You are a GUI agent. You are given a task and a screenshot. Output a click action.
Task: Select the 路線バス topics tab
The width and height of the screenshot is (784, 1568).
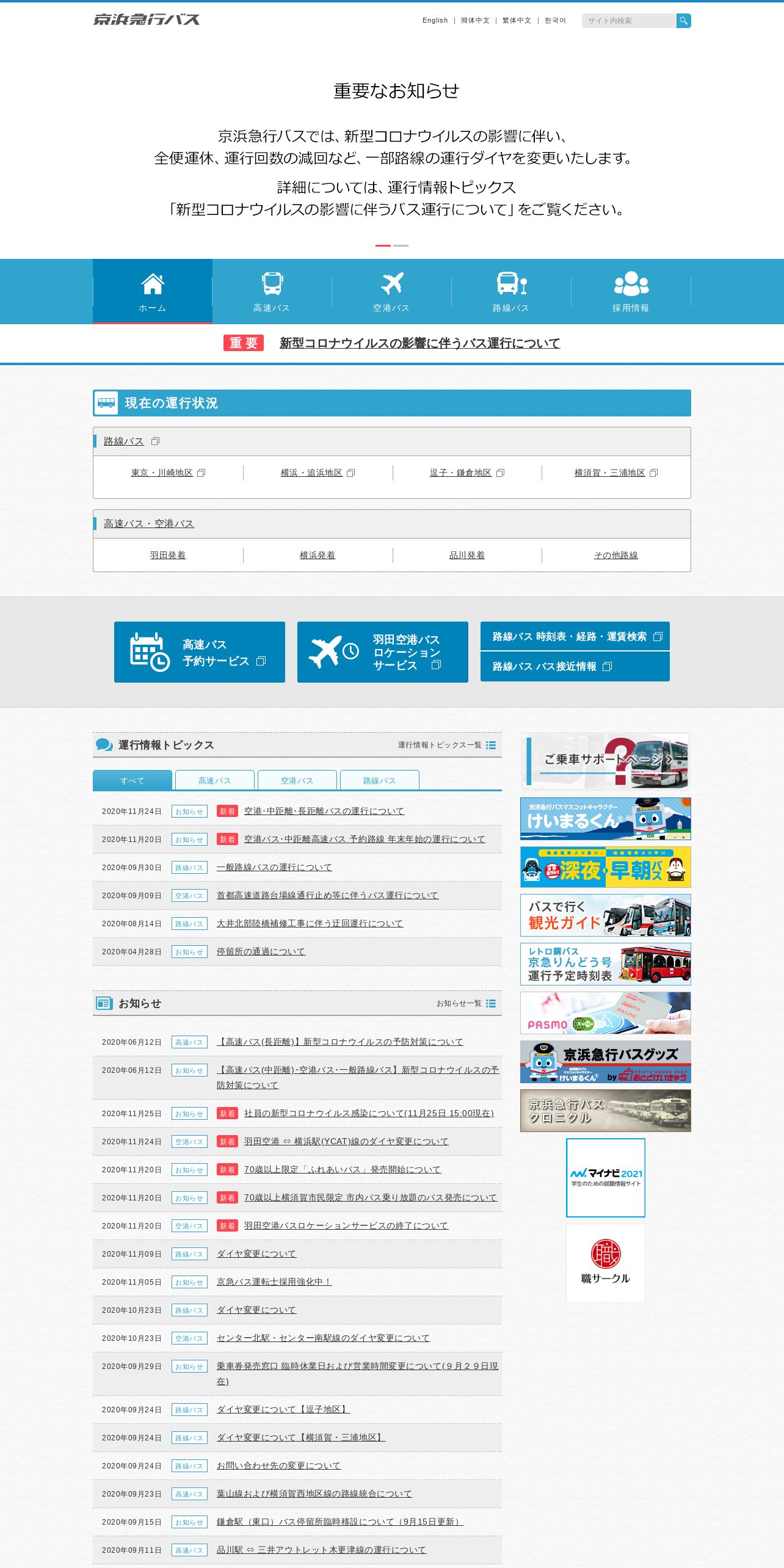point(380,780)
